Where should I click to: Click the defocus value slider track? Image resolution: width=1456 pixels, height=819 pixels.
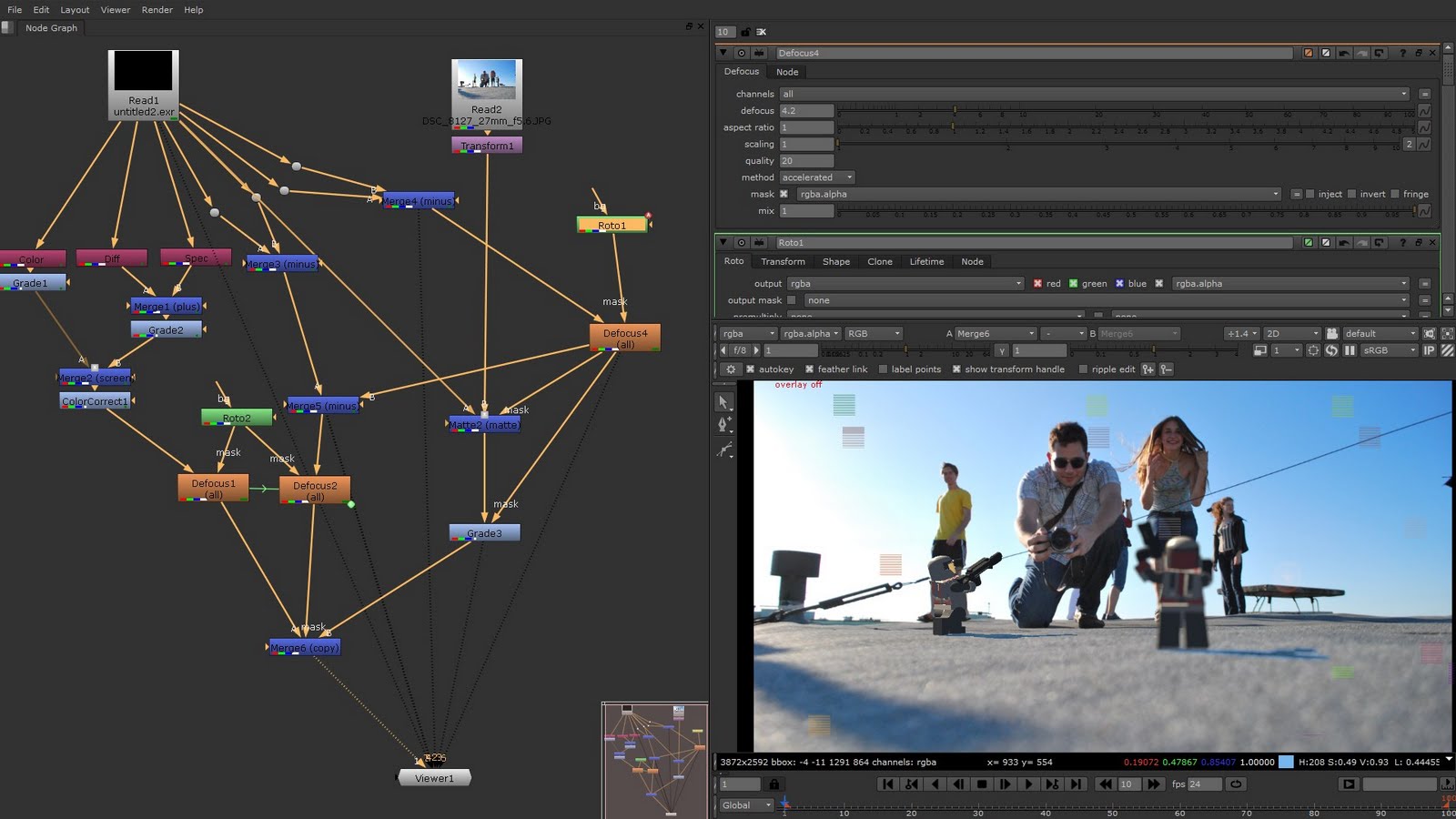1126,111
